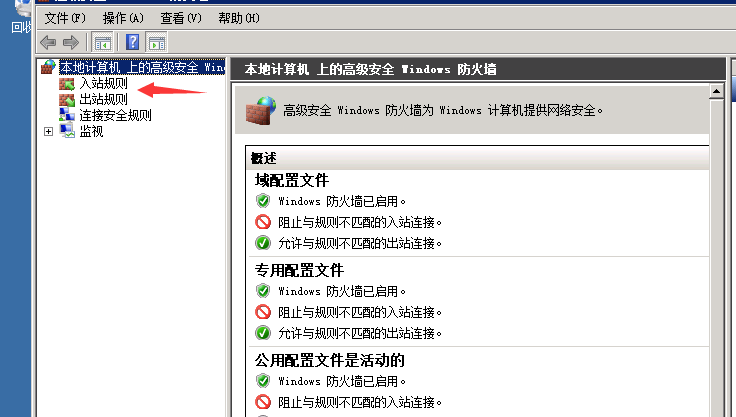The height and width of the screenshot is (417, 736).
Task: Select 监视 in the tree
Action: point(91,131)
